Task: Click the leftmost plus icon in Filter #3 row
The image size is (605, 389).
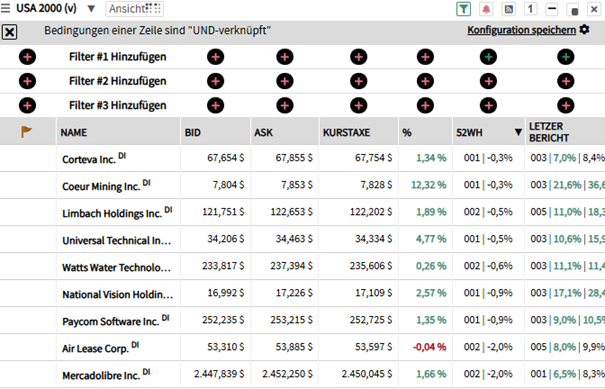Action: 27,105
